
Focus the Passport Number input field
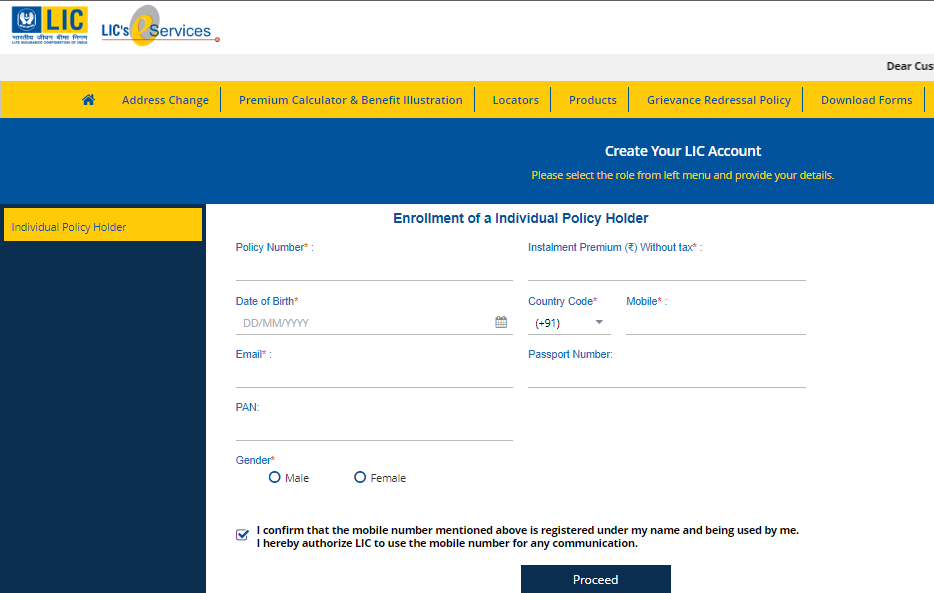tap(667, 377)
